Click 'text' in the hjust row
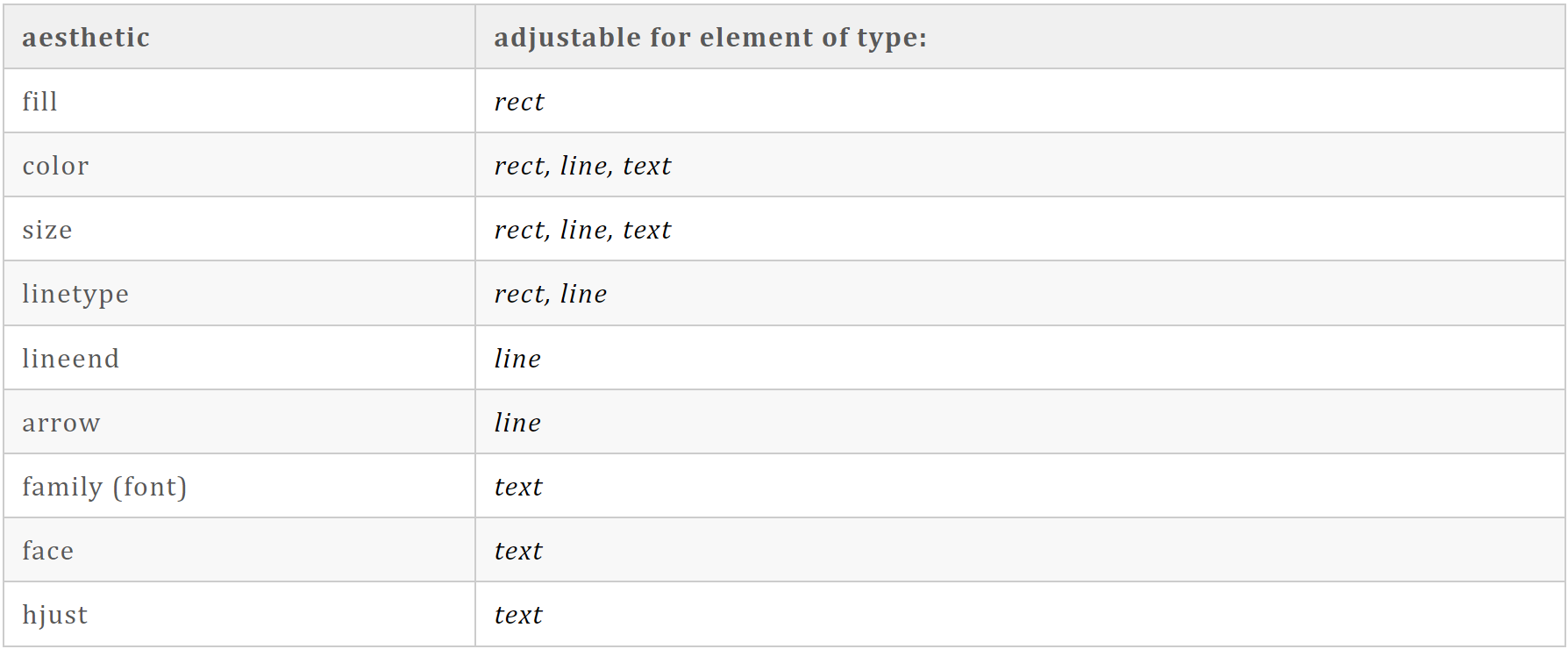 [518, 615]
